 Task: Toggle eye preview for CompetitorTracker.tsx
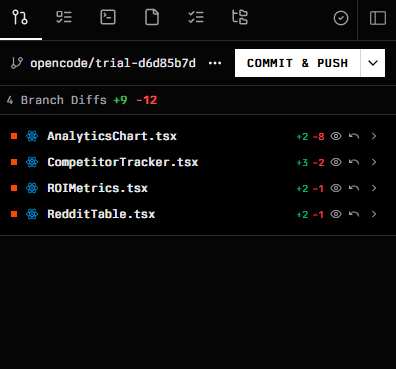[x=336, y=162]
